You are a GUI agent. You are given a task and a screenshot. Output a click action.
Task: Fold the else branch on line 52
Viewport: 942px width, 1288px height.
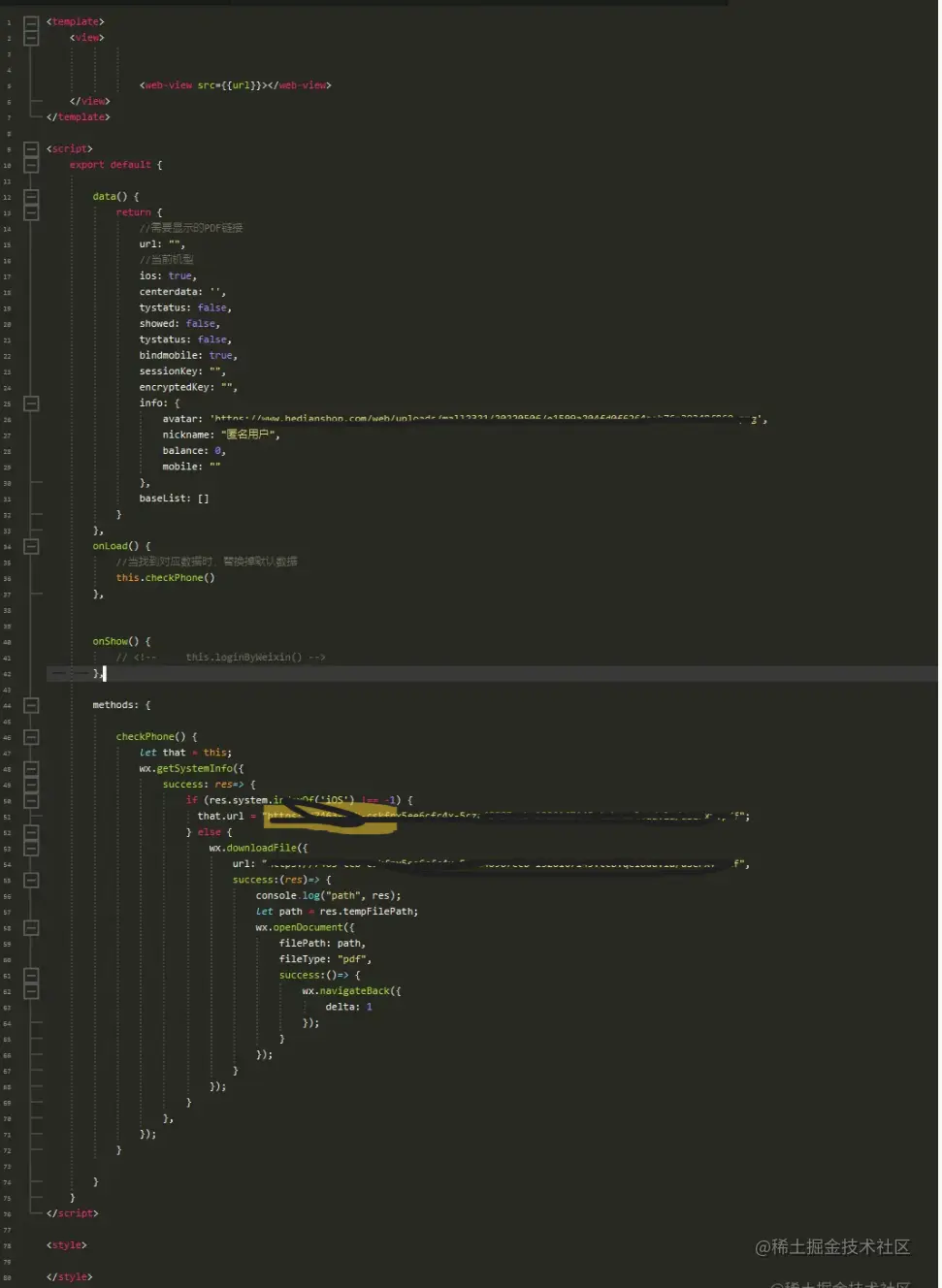coord(31,832)
